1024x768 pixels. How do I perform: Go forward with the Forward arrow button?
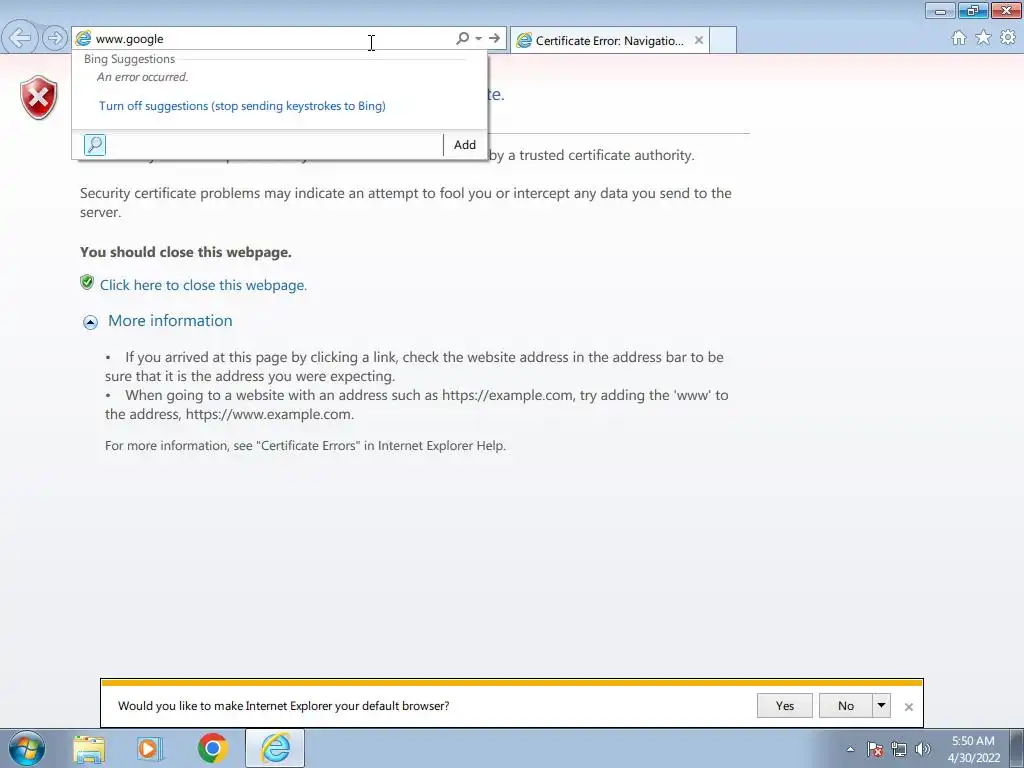[55, 38]
